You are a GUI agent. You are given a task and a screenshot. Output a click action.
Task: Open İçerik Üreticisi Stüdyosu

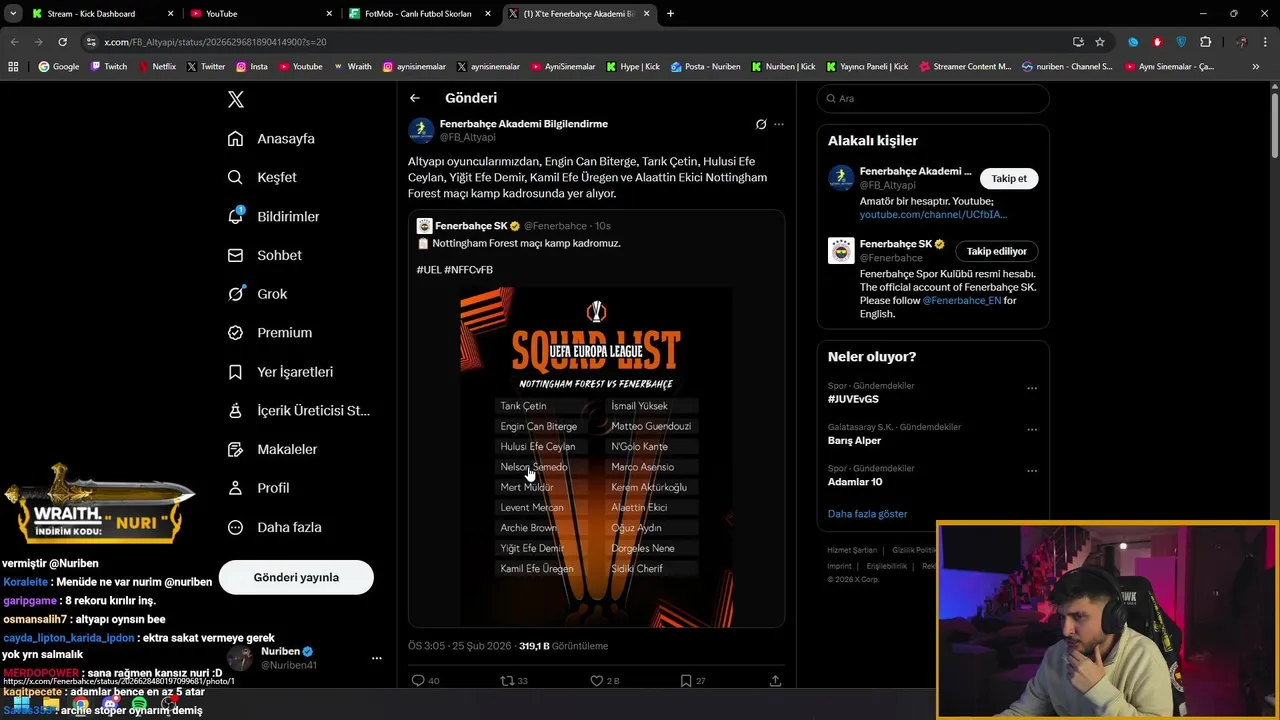coord(298,410)
